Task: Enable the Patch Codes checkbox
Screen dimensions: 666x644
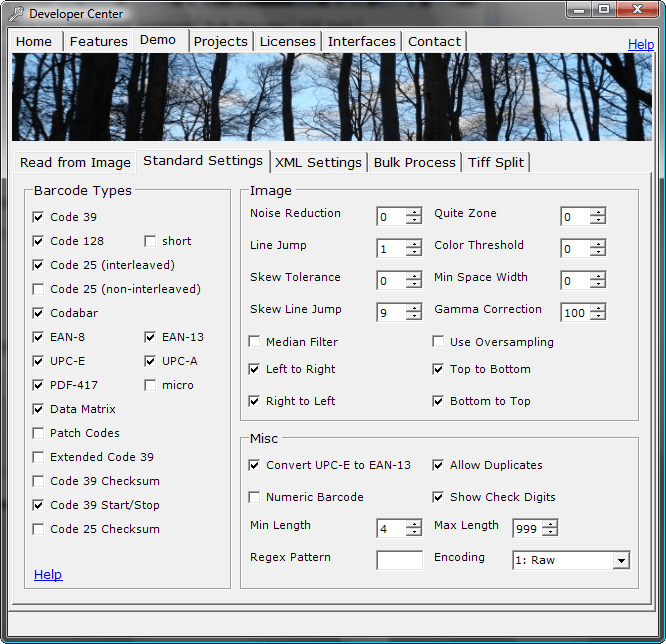Action: pyautogui.click(x=38, y=433)
